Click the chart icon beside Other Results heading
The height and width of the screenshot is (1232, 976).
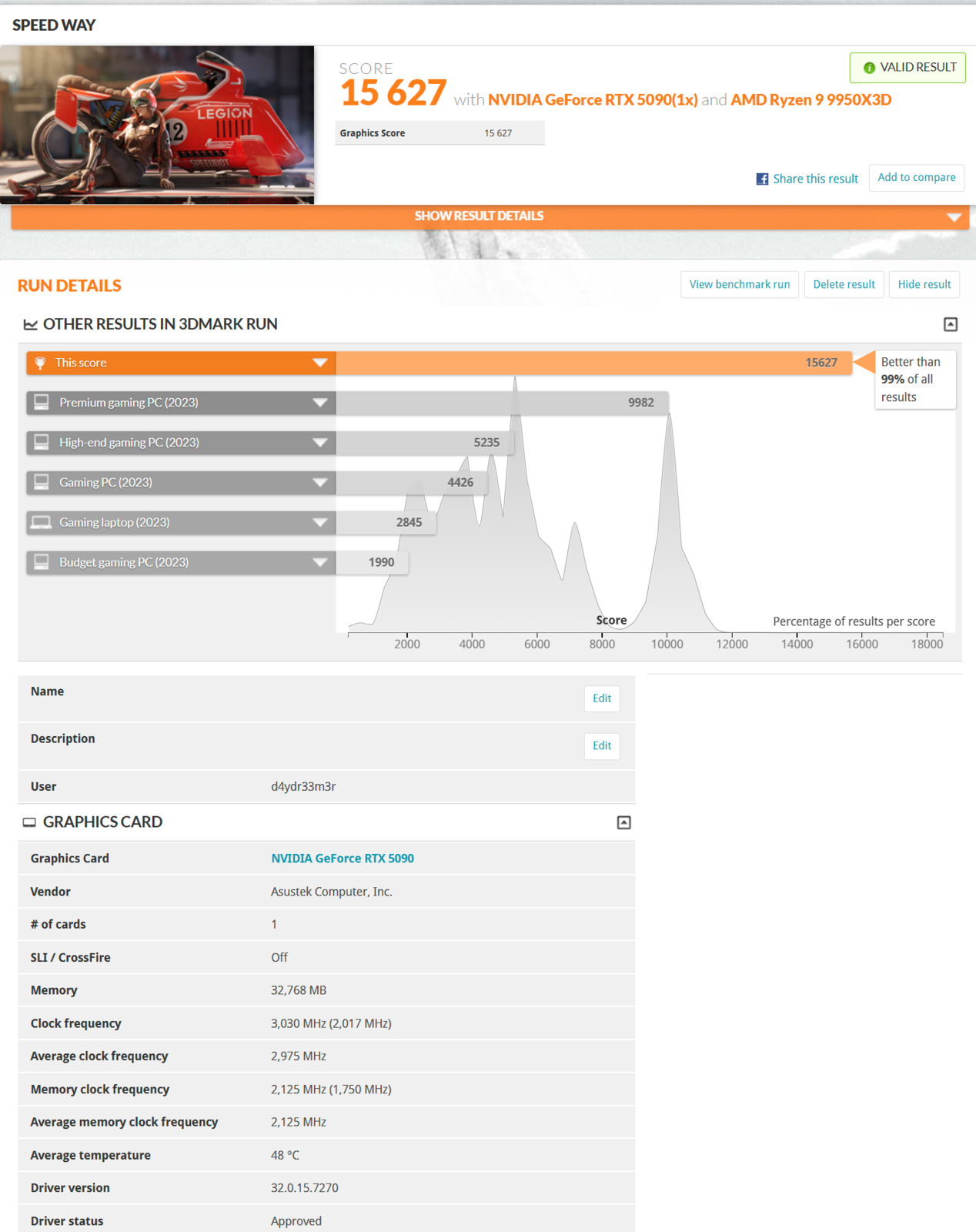tap(31, 325)
